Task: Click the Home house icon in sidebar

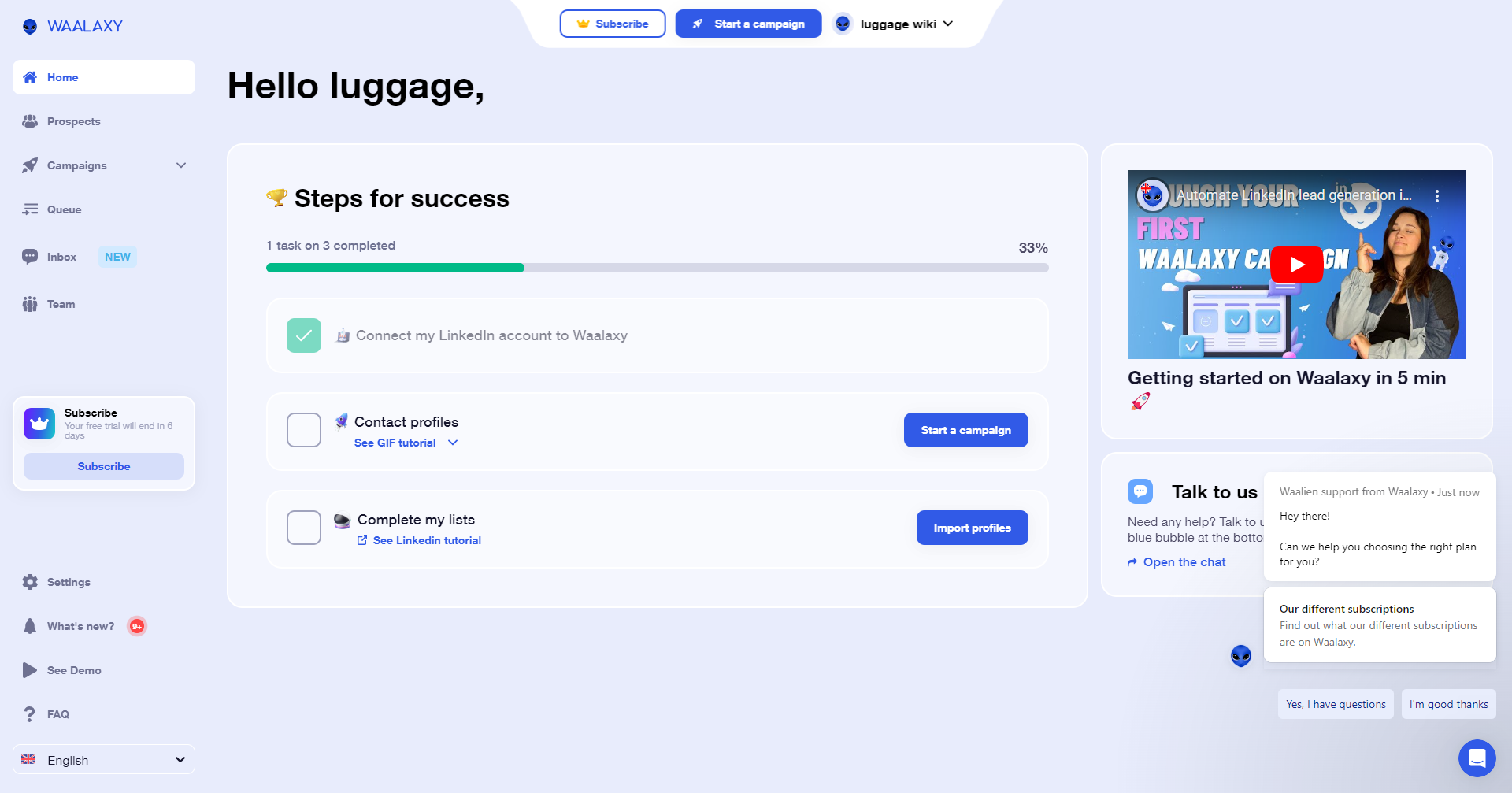Action: (30, 77)
